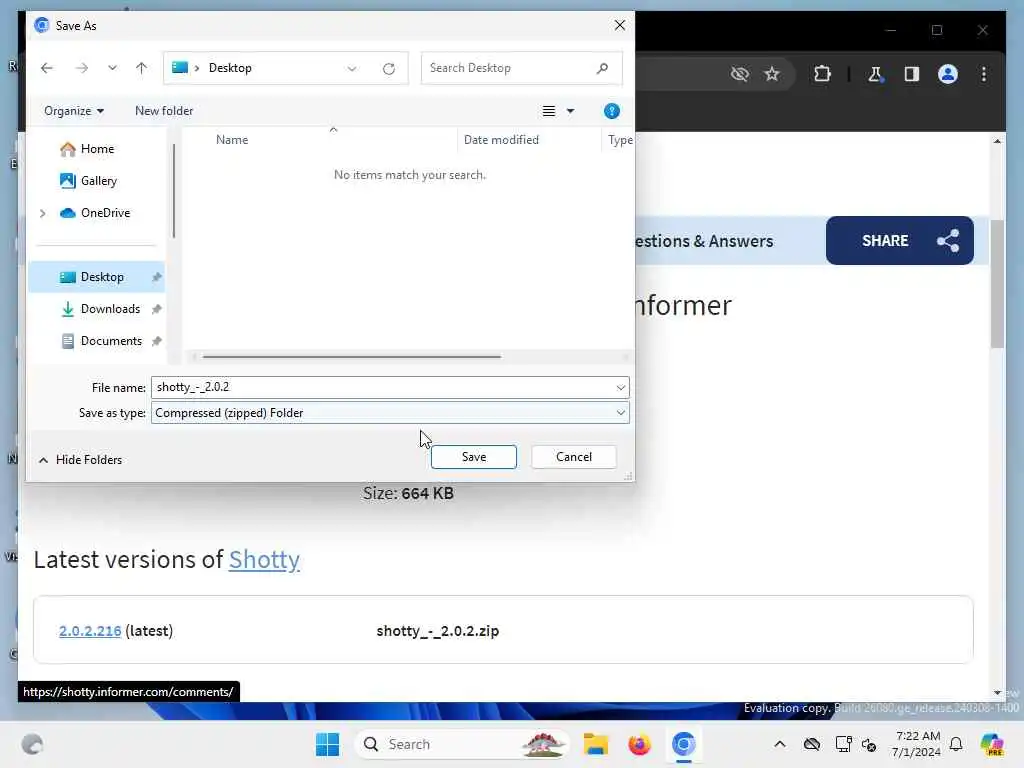Open notifications bell in taskbar
This screenshot has height=768, width=1024.
click(956, 744)
